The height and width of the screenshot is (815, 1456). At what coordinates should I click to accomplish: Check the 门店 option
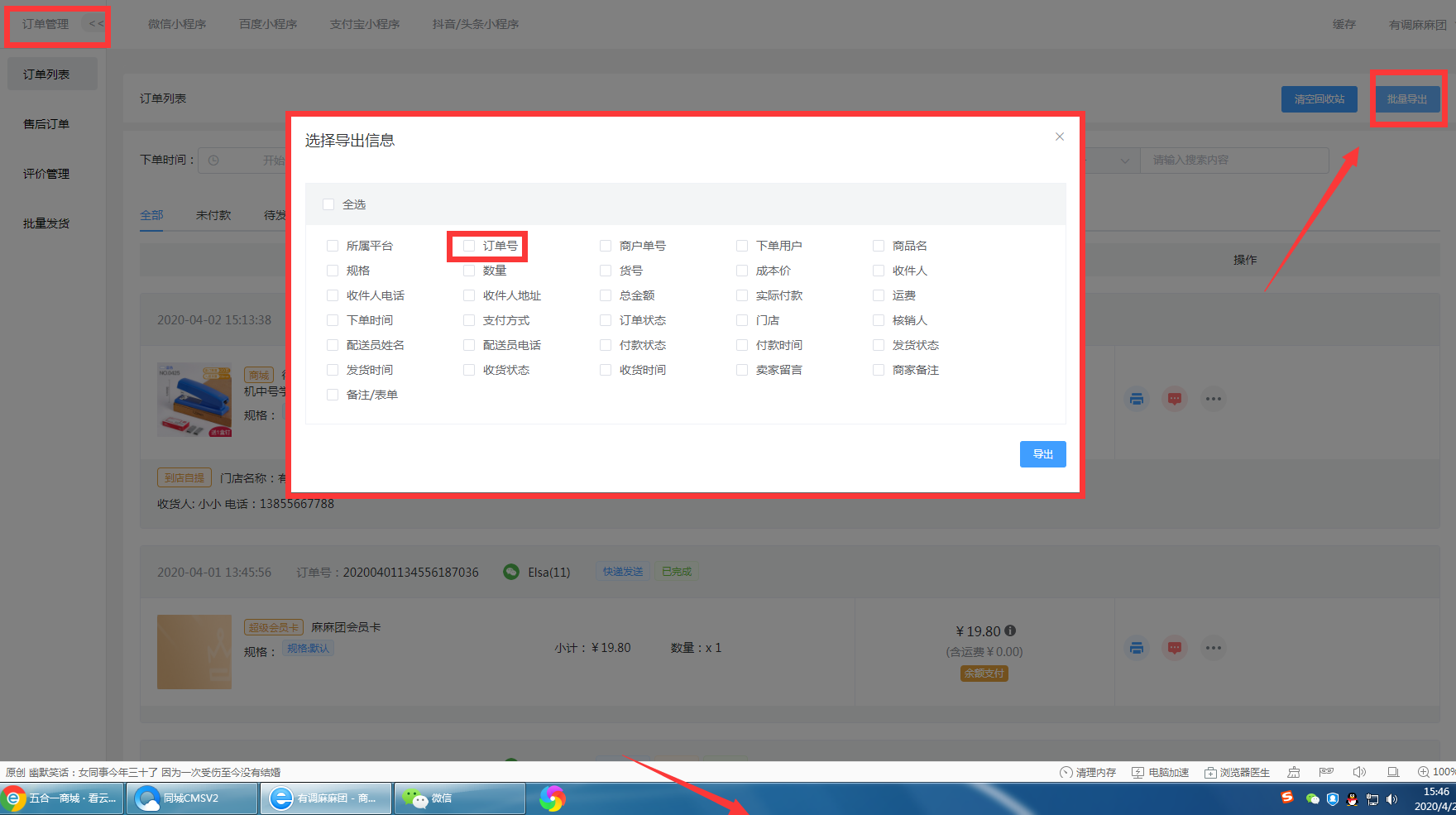(x=742, y=320)
